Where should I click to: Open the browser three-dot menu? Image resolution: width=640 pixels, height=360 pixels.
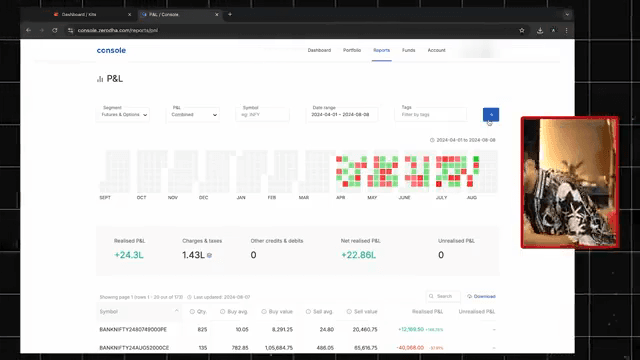tap(567, 30)
